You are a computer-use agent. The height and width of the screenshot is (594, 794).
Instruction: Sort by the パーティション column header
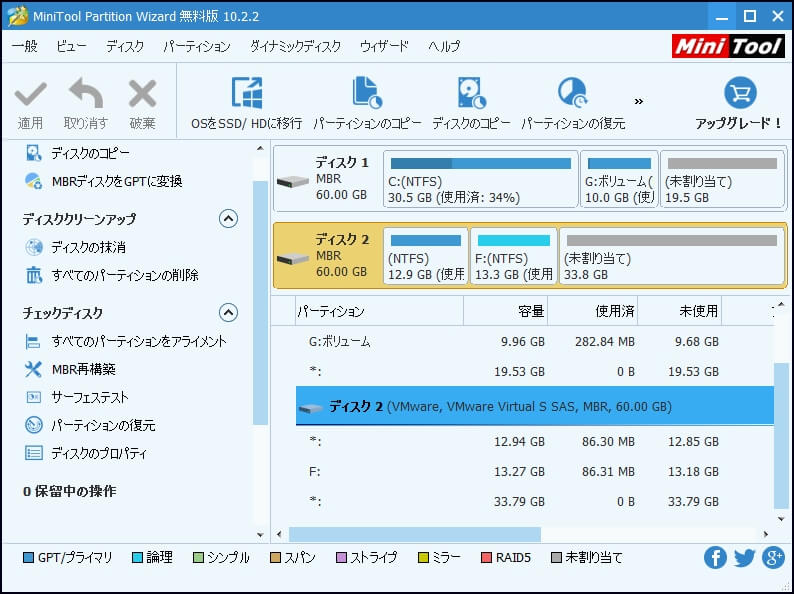pos(379,311)
